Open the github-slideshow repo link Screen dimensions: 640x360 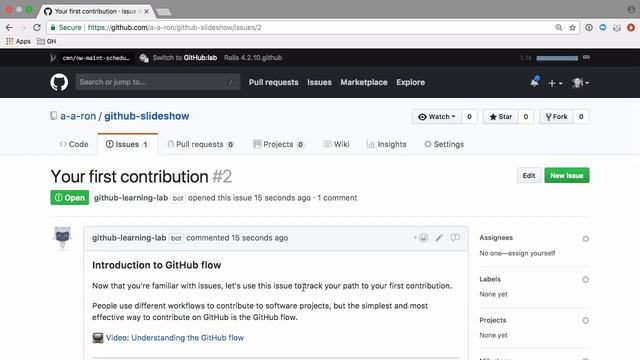click(x=147, y=116)
